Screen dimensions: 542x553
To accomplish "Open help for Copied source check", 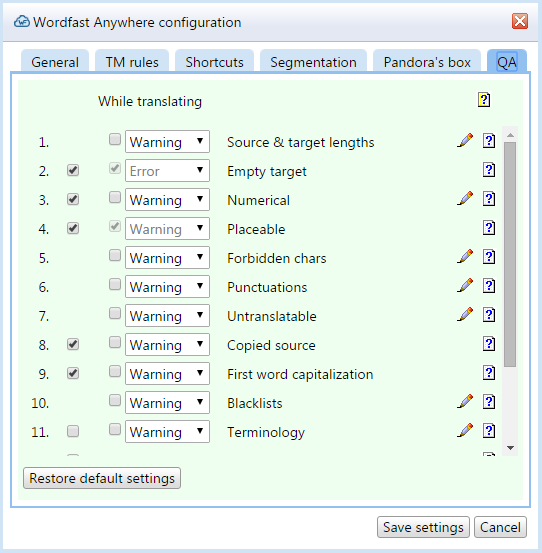I will tap(489, 344).
